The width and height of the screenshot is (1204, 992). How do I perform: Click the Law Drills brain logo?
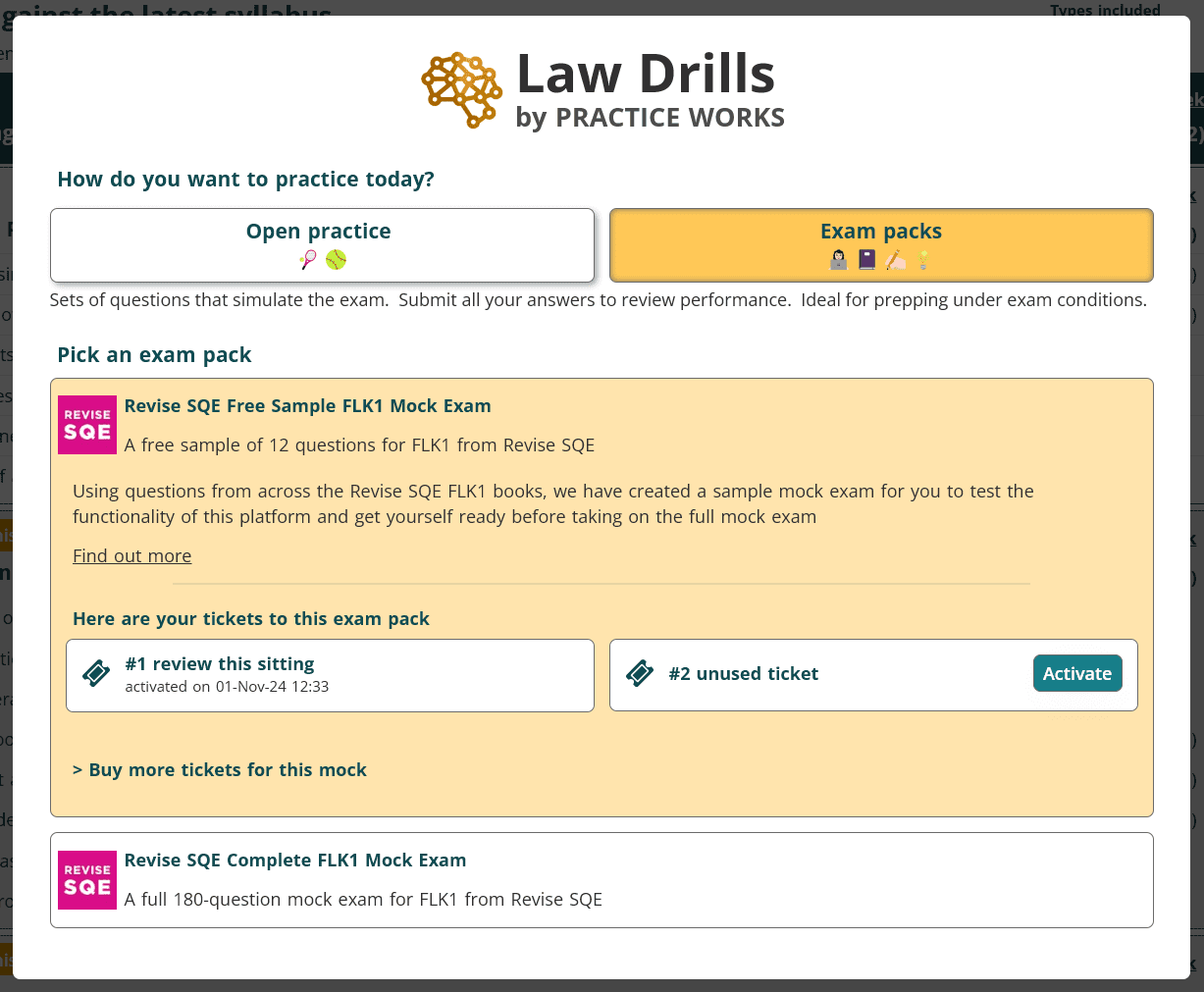coord(461,88)
